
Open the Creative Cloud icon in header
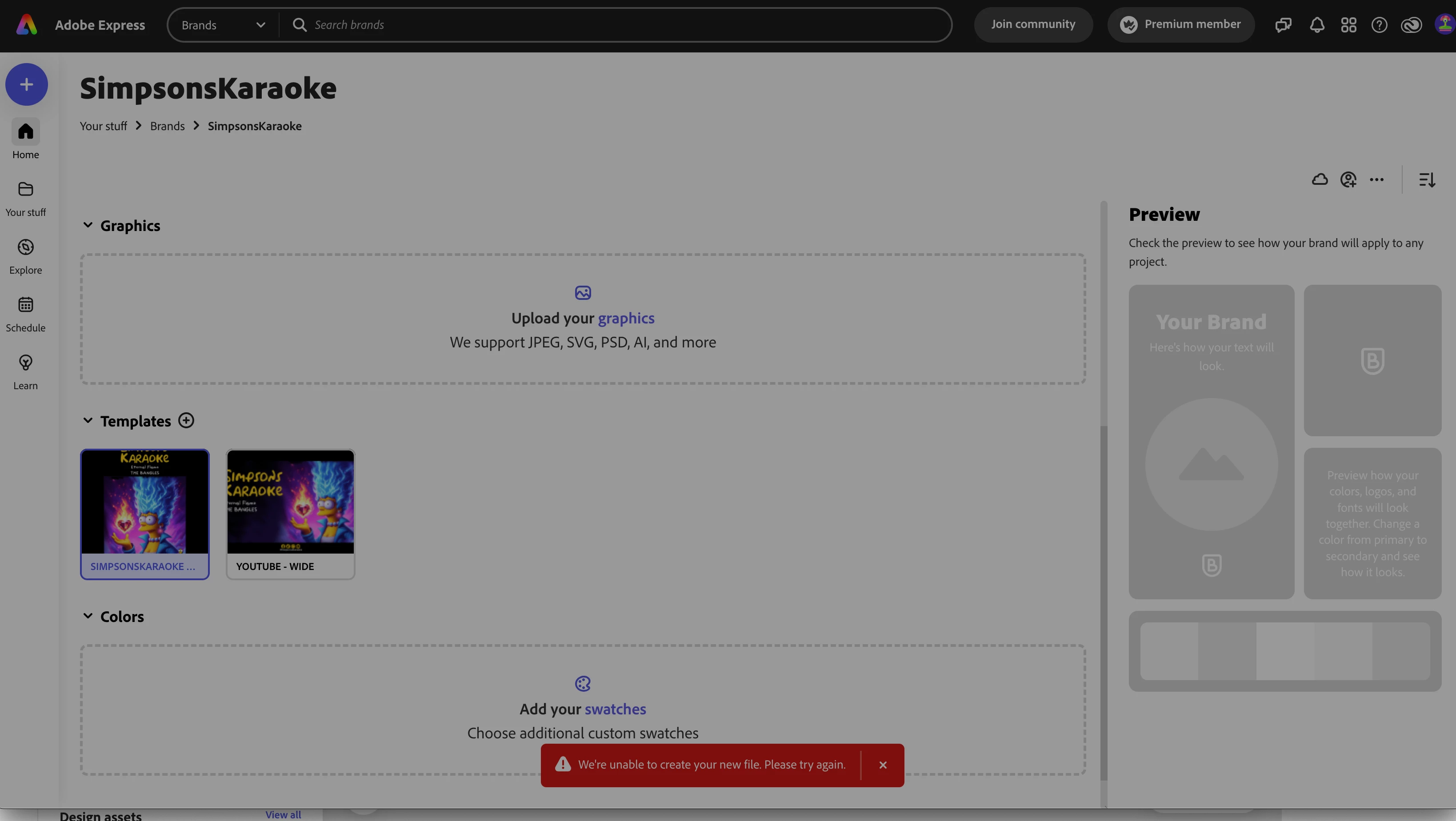coord(1411,25)
